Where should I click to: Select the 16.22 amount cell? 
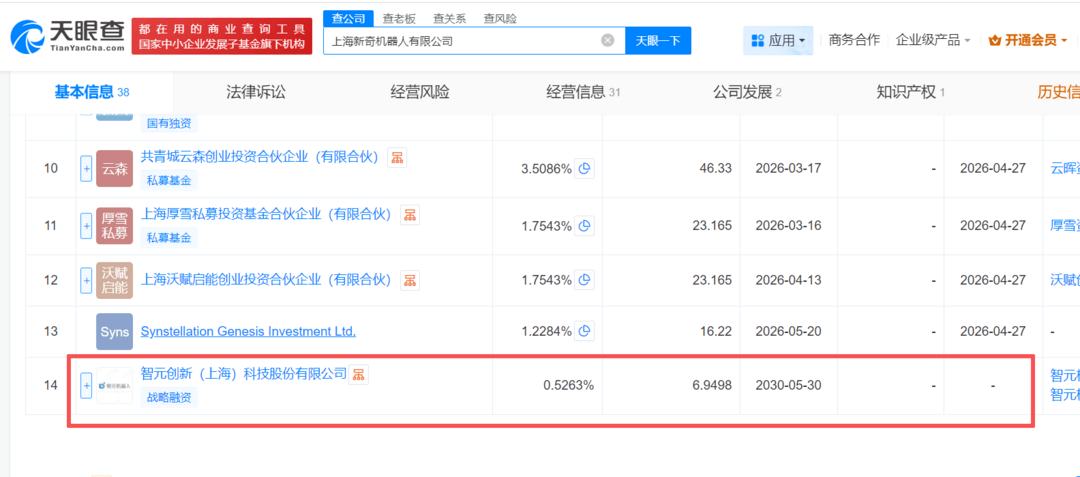717,331
